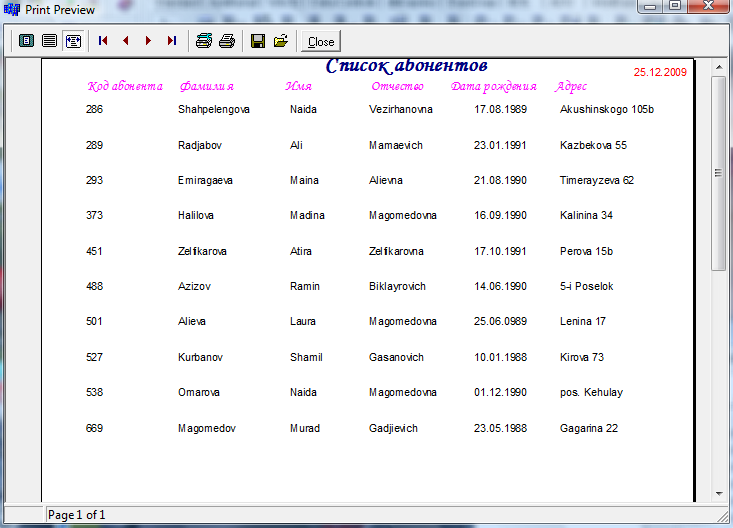733x528 pixels.
Task: Click the 'Список абонентов' report title
Action: 406,66
